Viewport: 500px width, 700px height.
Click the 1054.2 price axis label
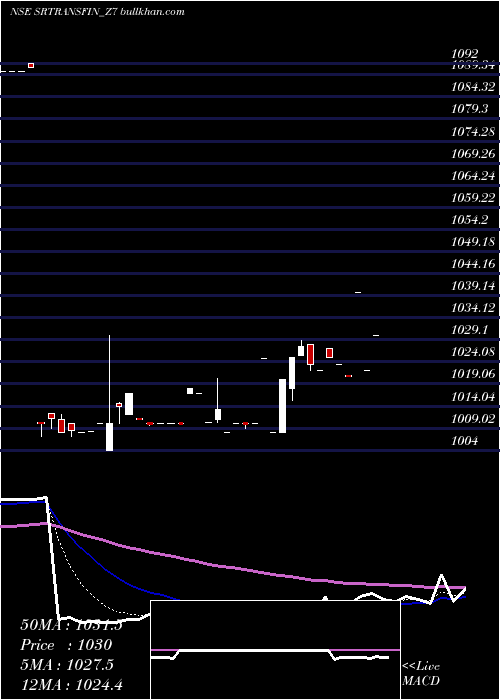click(x=469, y=220)
